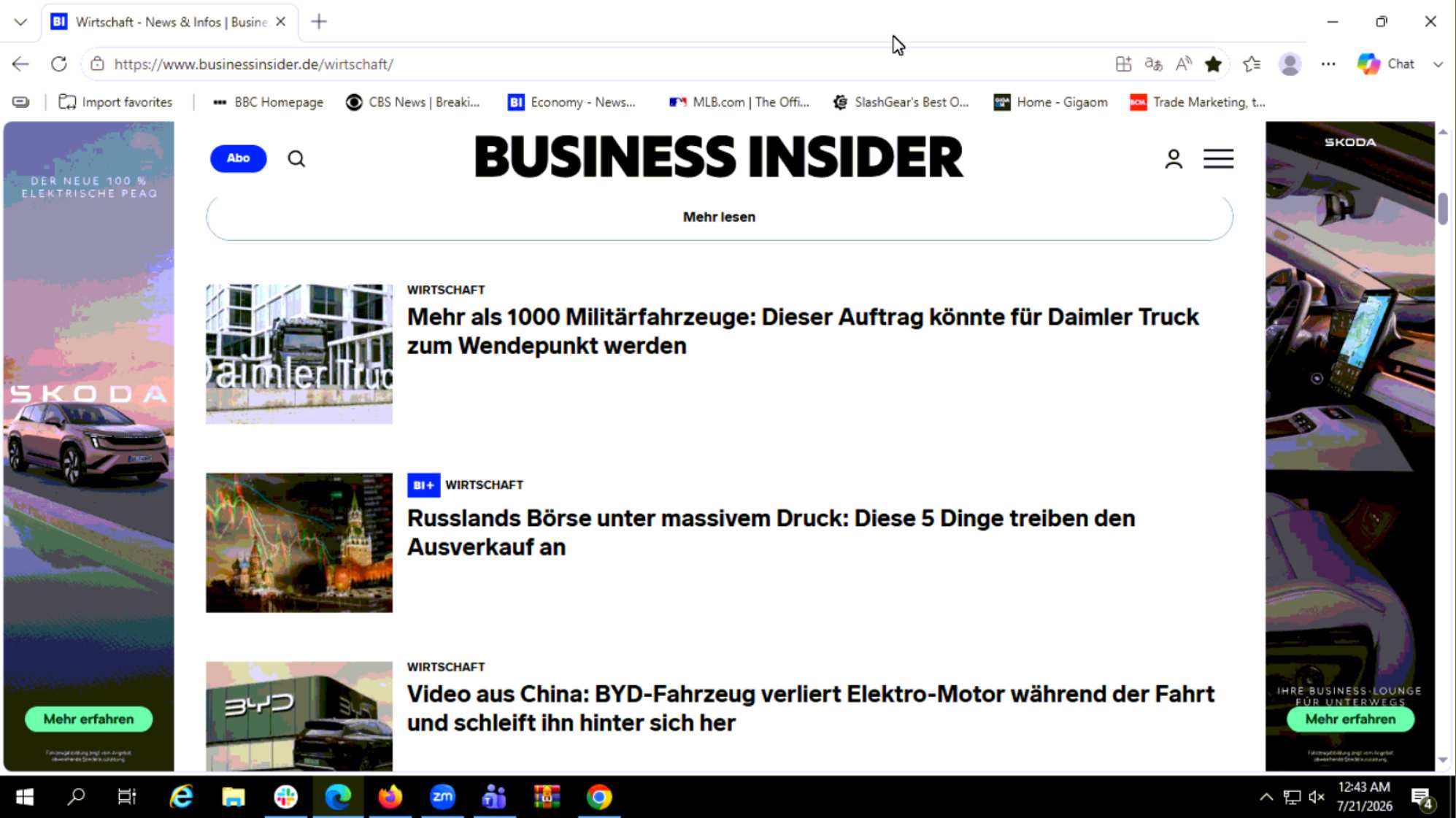Open a new browser tab

tap(319, 22)
